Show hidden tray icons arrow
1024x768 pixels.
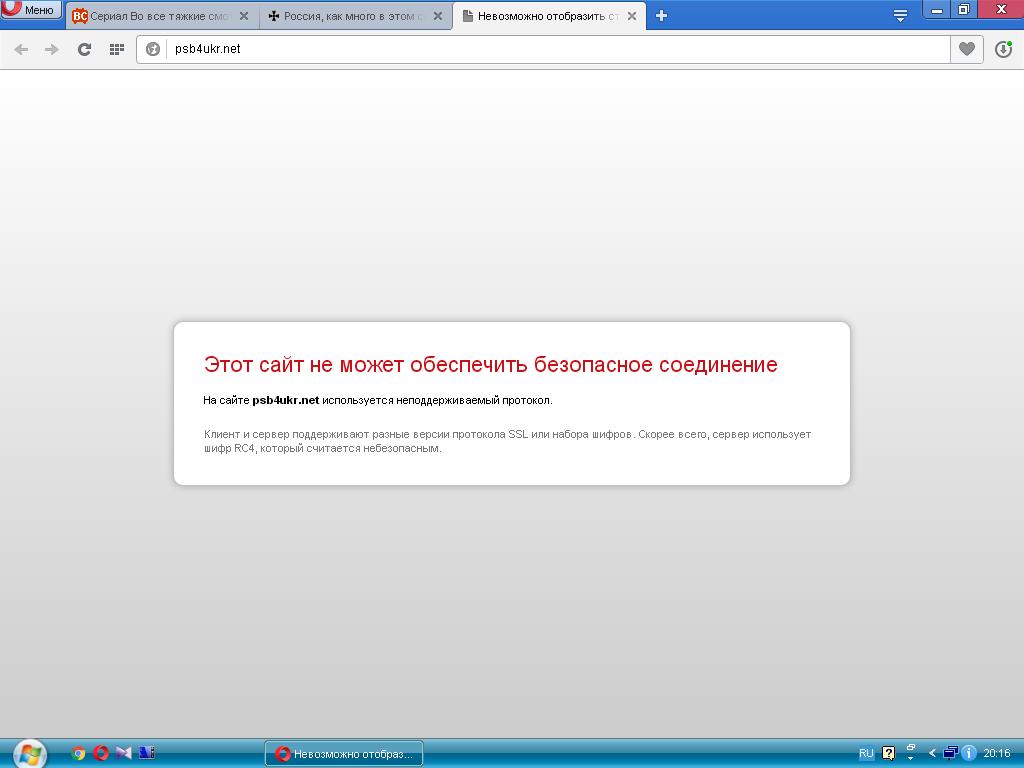(932, 753)
